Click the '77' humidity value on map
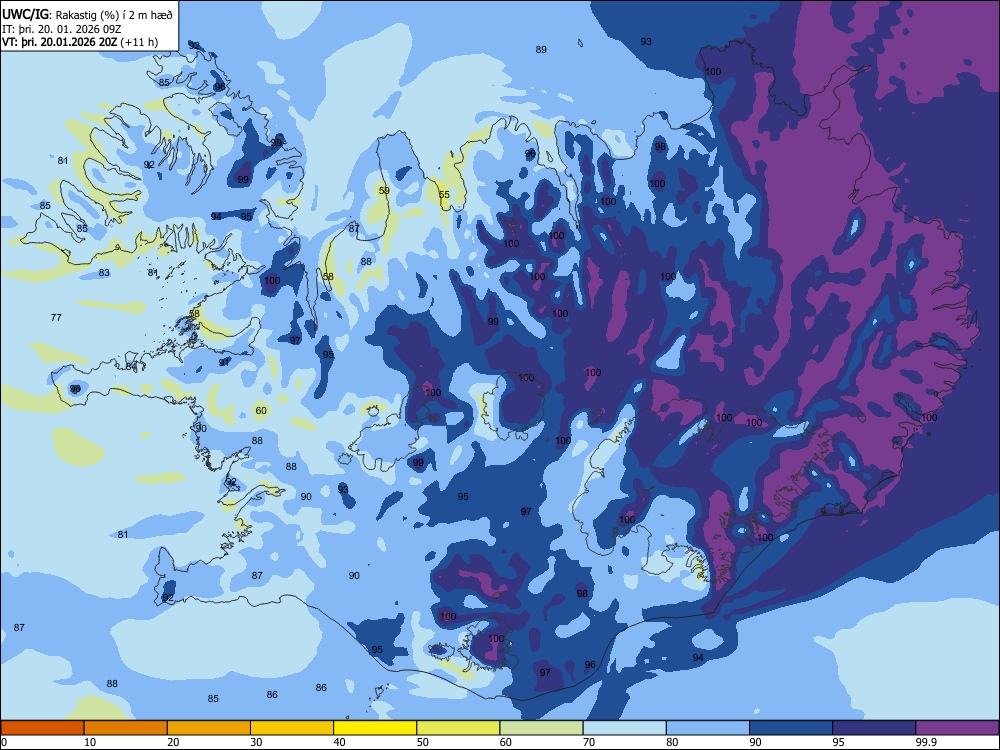 point(56,317)
